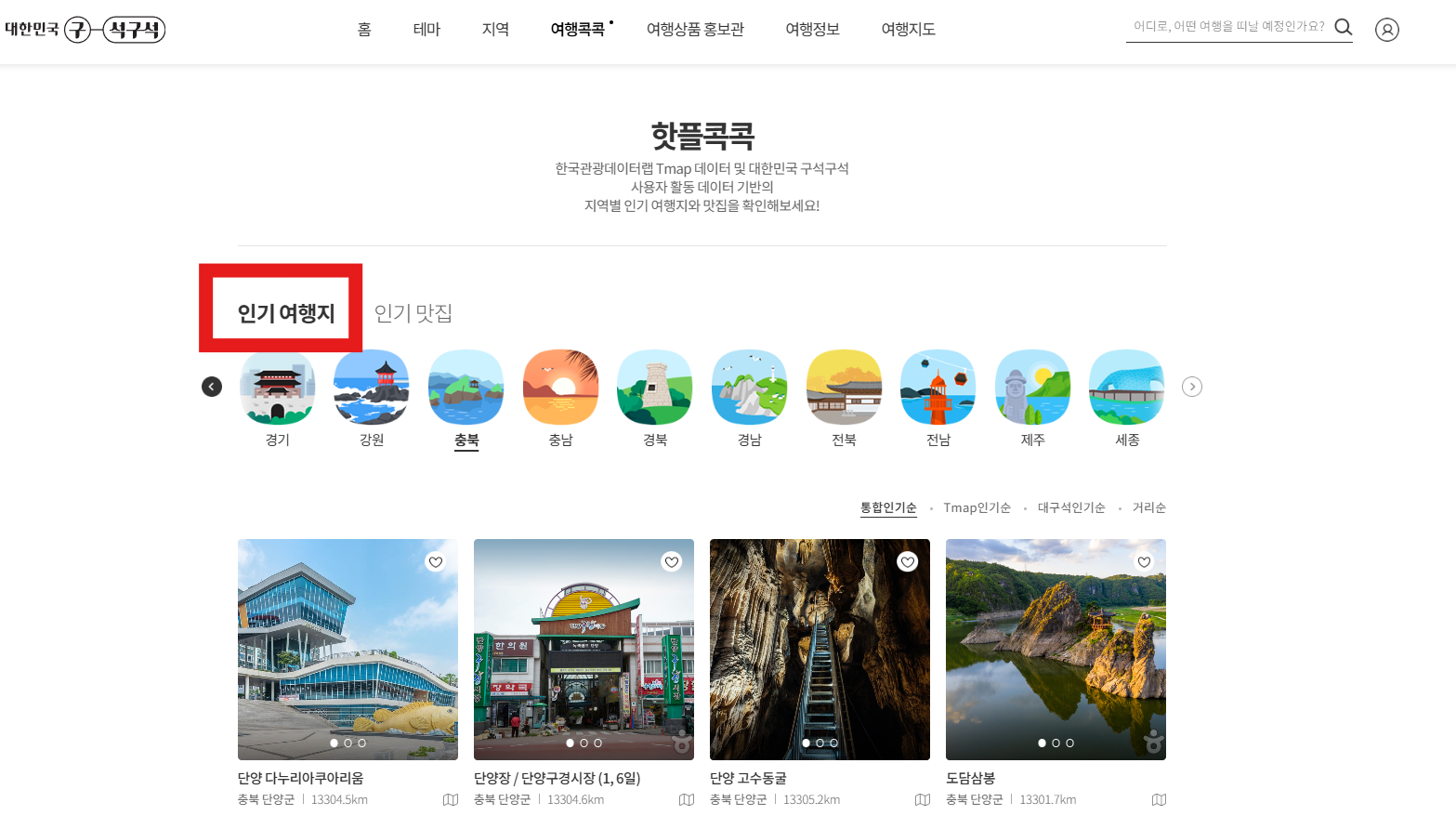
Task: Switch to the 인기 맛집 tab
Action: (x=412, y=314)
